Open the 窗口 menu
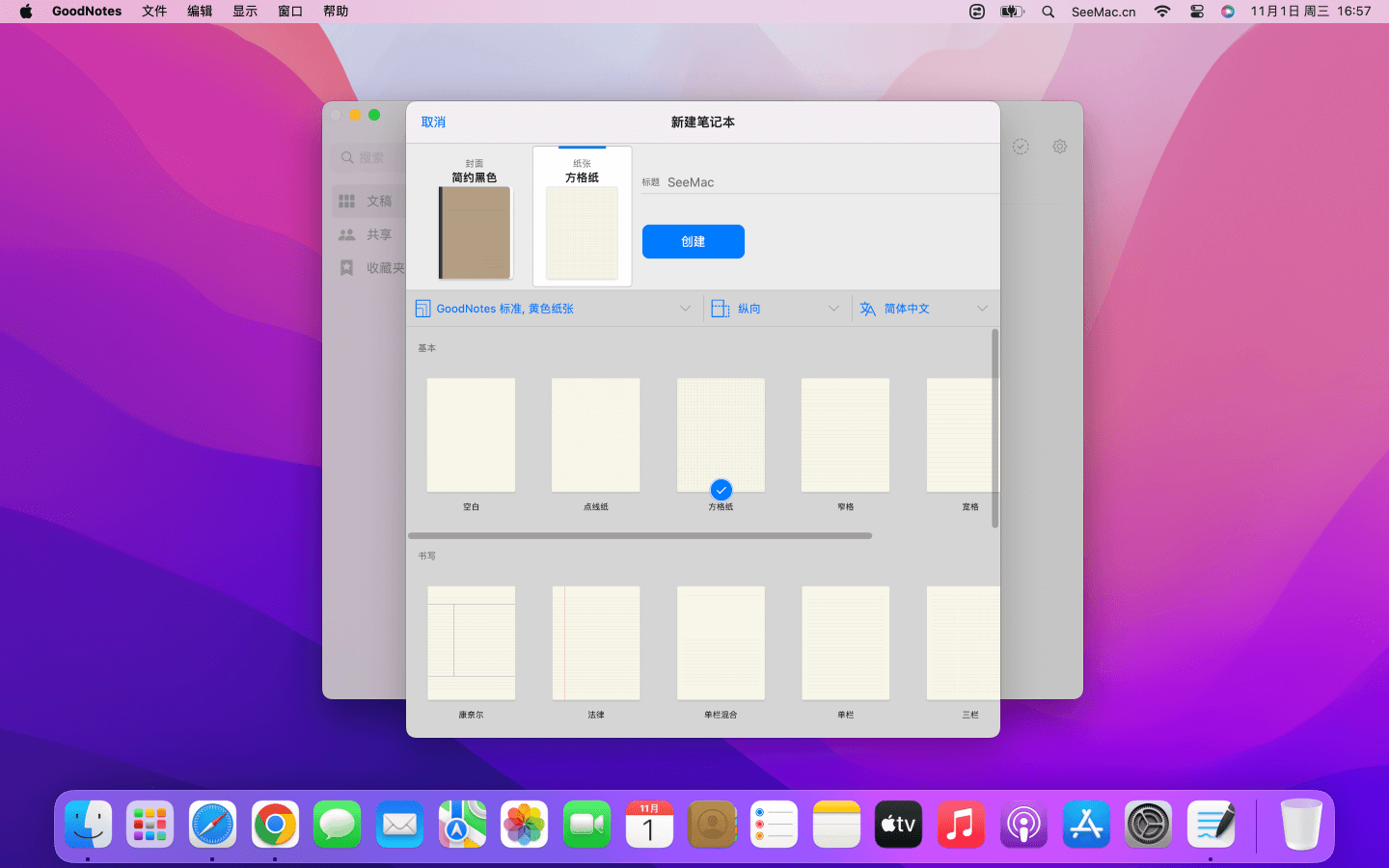This screenshot has height=868, width=1389. (x=290, y=12)
